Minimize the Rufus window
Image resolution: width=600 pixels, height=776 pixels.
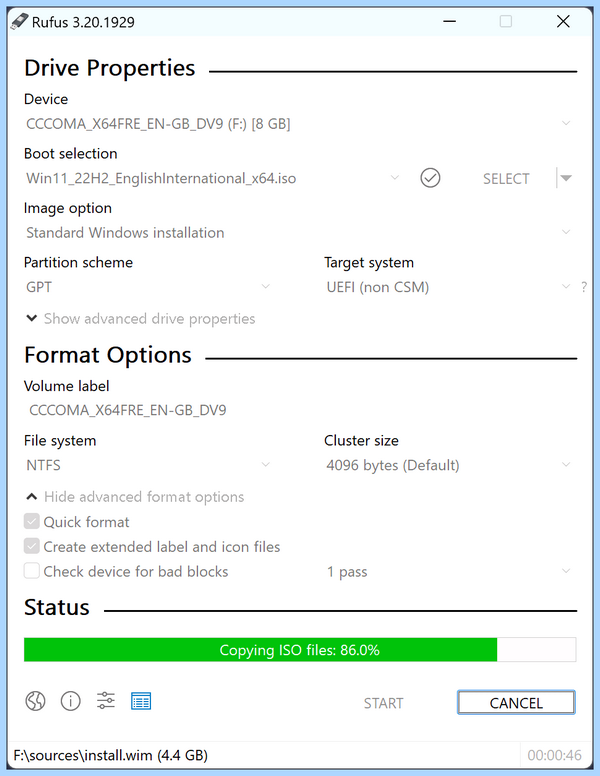click(x=450, y=22)
